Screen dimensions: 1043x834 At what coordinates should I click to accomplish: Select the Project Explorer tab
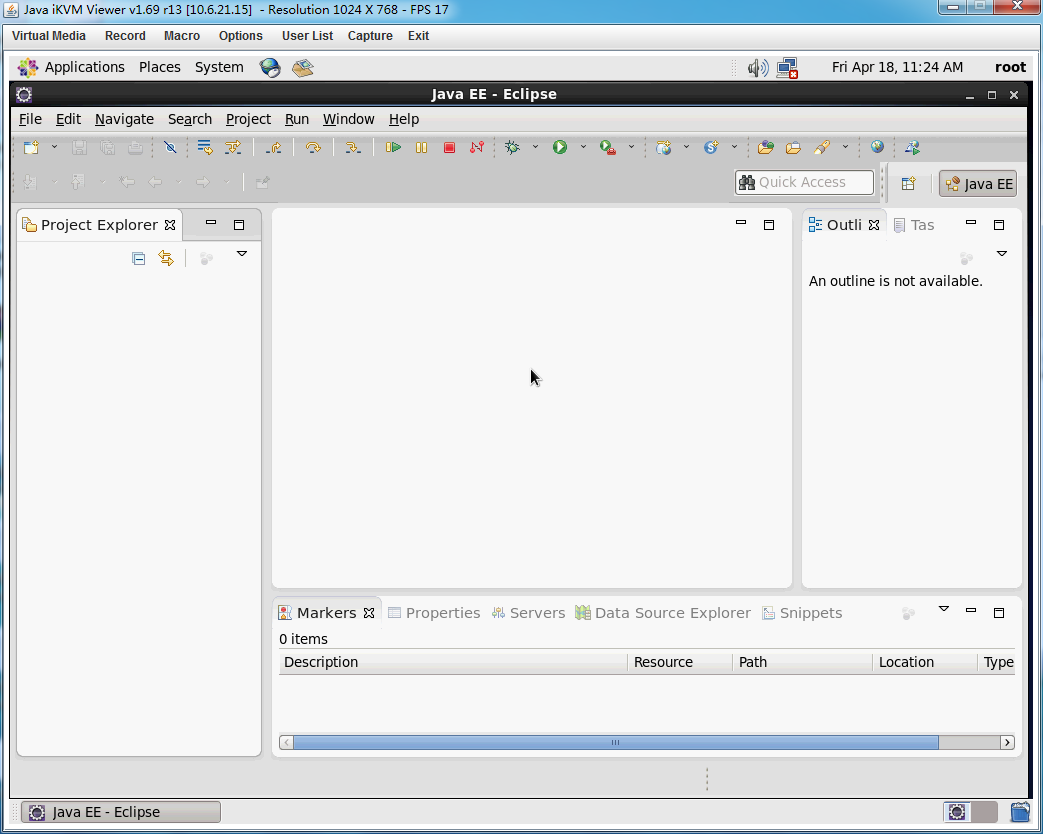(100, 225)
